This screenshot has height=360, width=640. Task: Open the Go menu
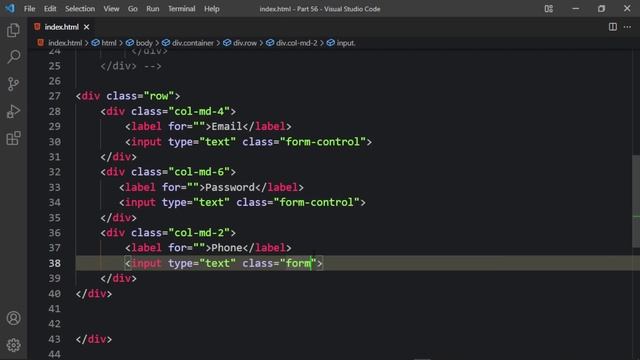[133, 9]
